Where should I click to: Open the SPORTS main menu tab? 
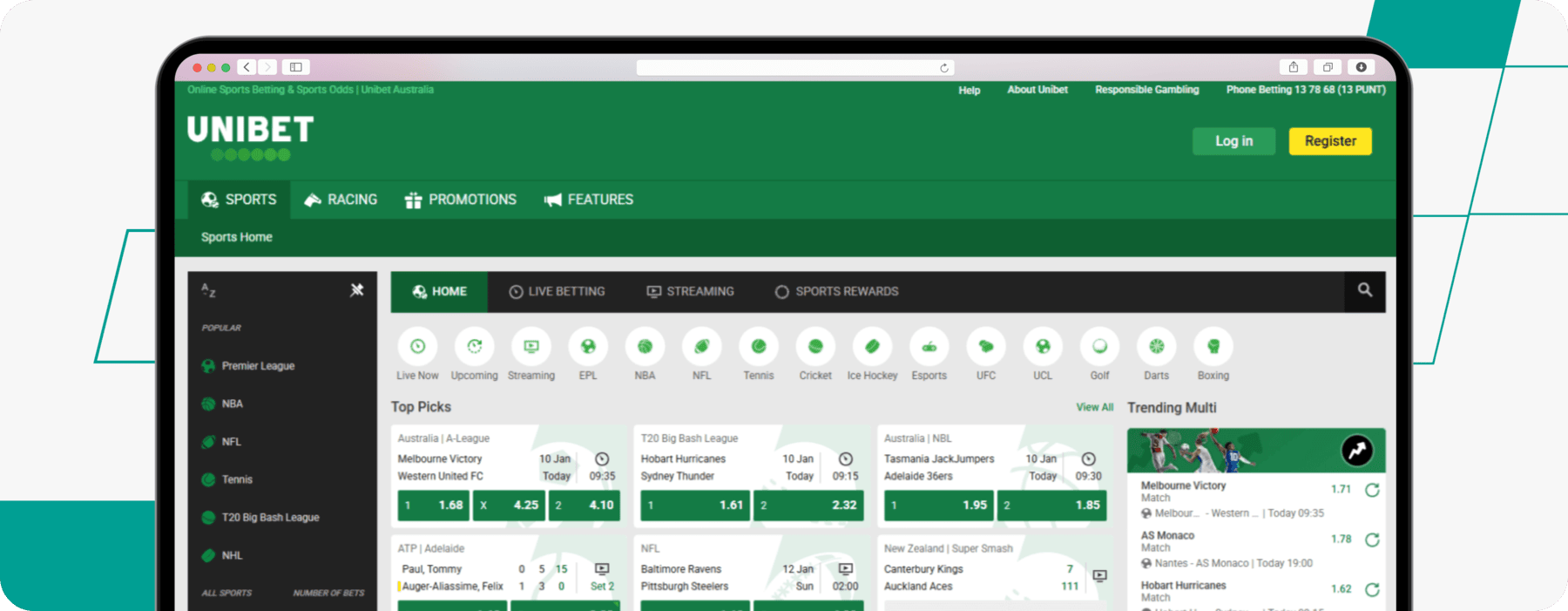click(x=239, y=200)
